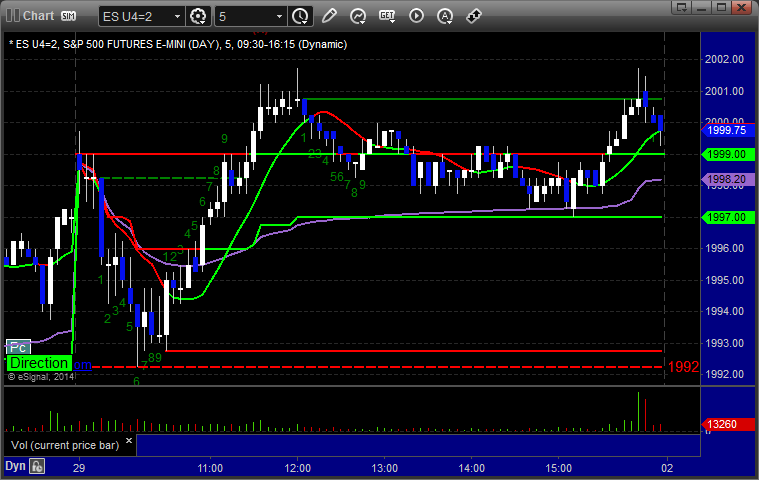The height and width of the screenshot is (480, 759).
Task: Click the circular play replay icon
Action: click(x=416, y=16)
